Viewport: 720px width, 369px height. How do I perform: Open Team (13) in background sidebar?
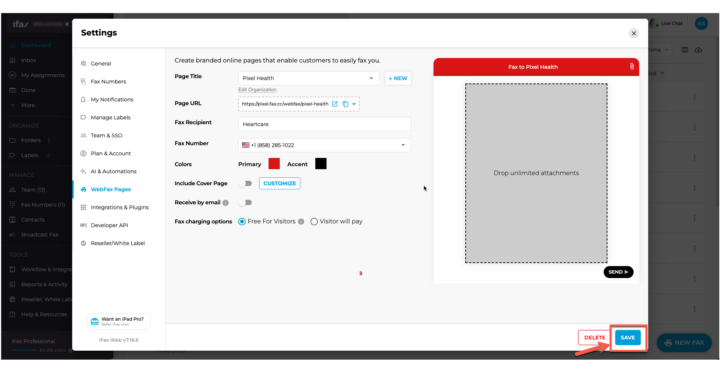33,190
